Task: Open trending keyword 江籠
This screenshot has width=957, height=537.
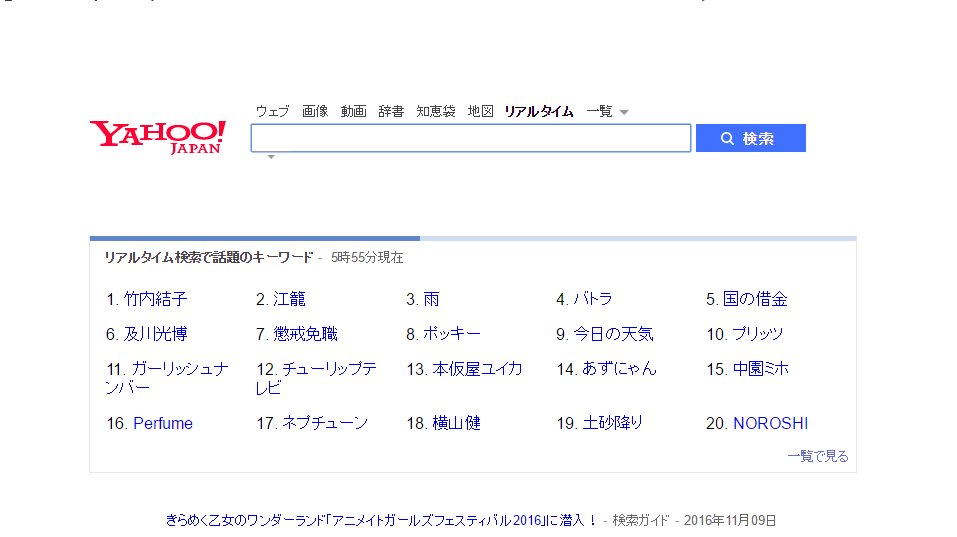Action: [289, 299]
